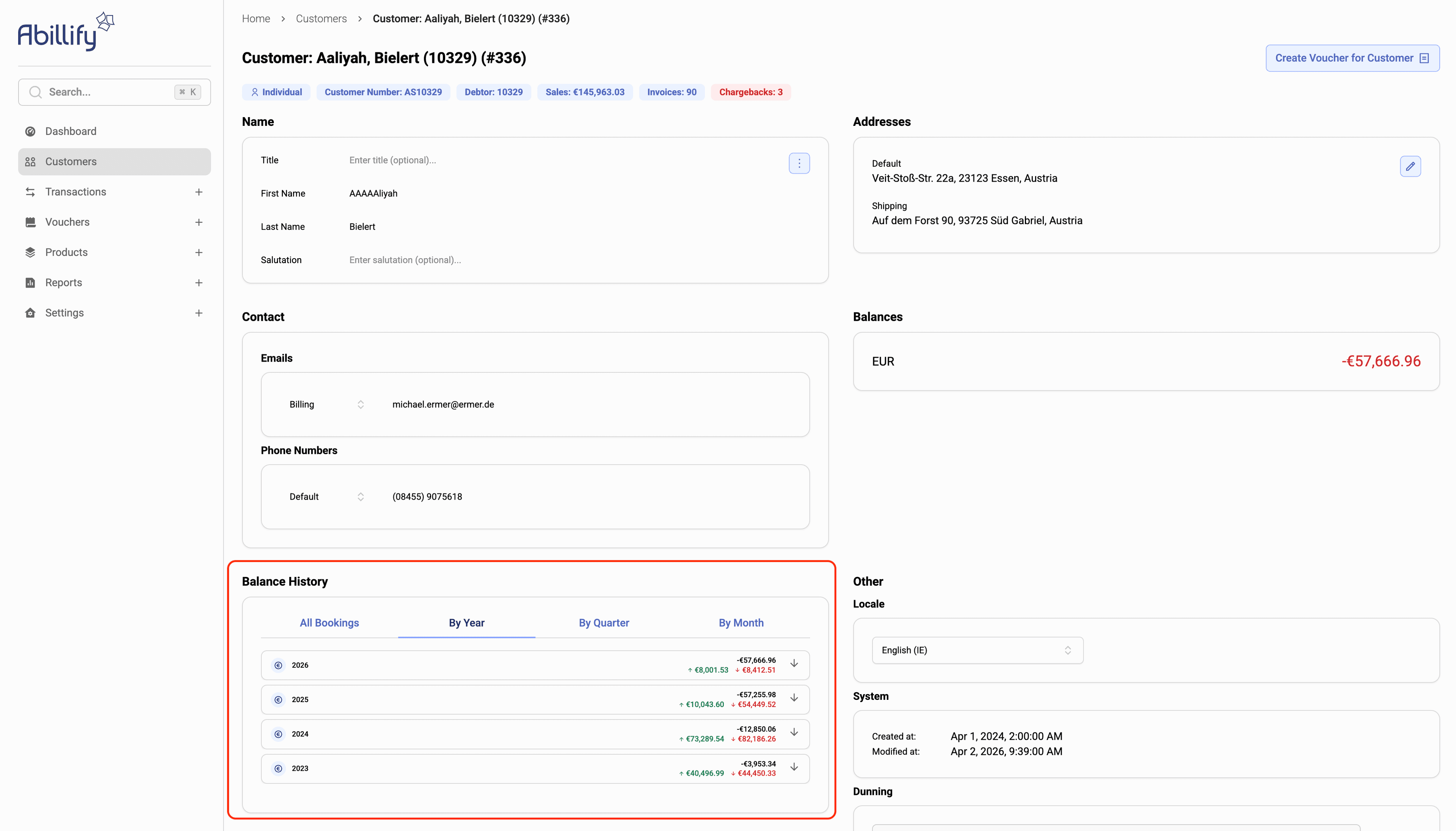
Task: Expand the Transactions menu with plus
Action: coord(199,192)
